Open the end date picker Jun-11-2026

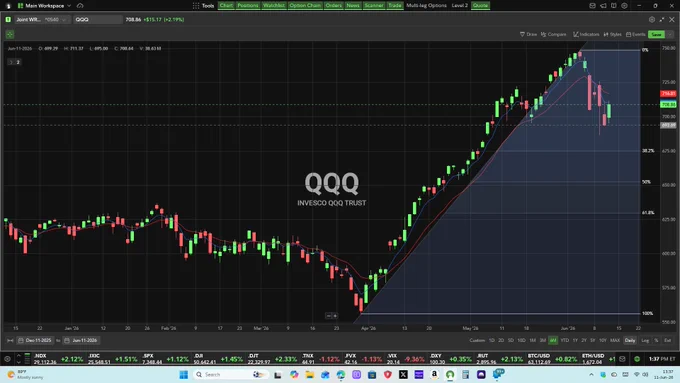coord(81,340)
